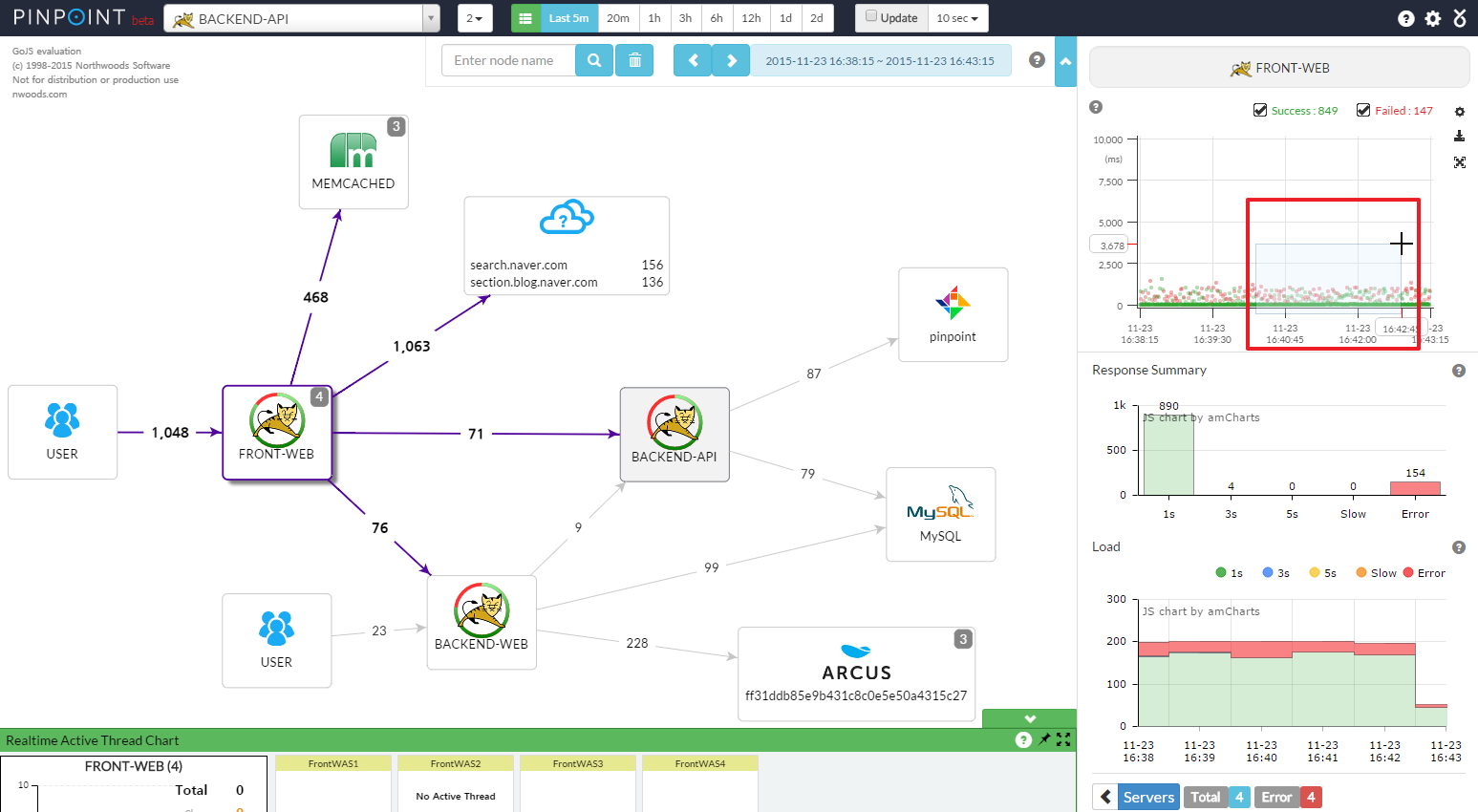Click Total 4 servers badge
1478x812 pixels.
click(x=1216, y=797)
